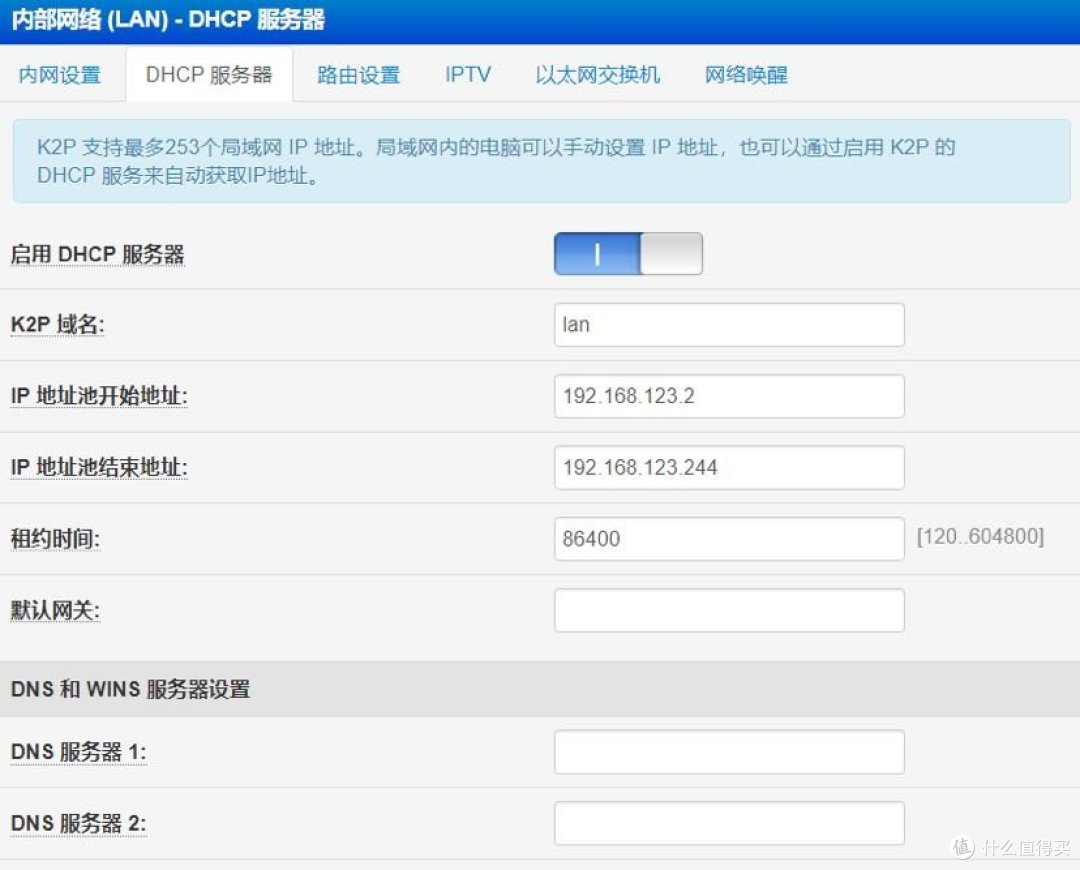This screenshot has width=1080, height=870.
Task: Open the 以太网交换机 tab
Action: pos(597,74)
